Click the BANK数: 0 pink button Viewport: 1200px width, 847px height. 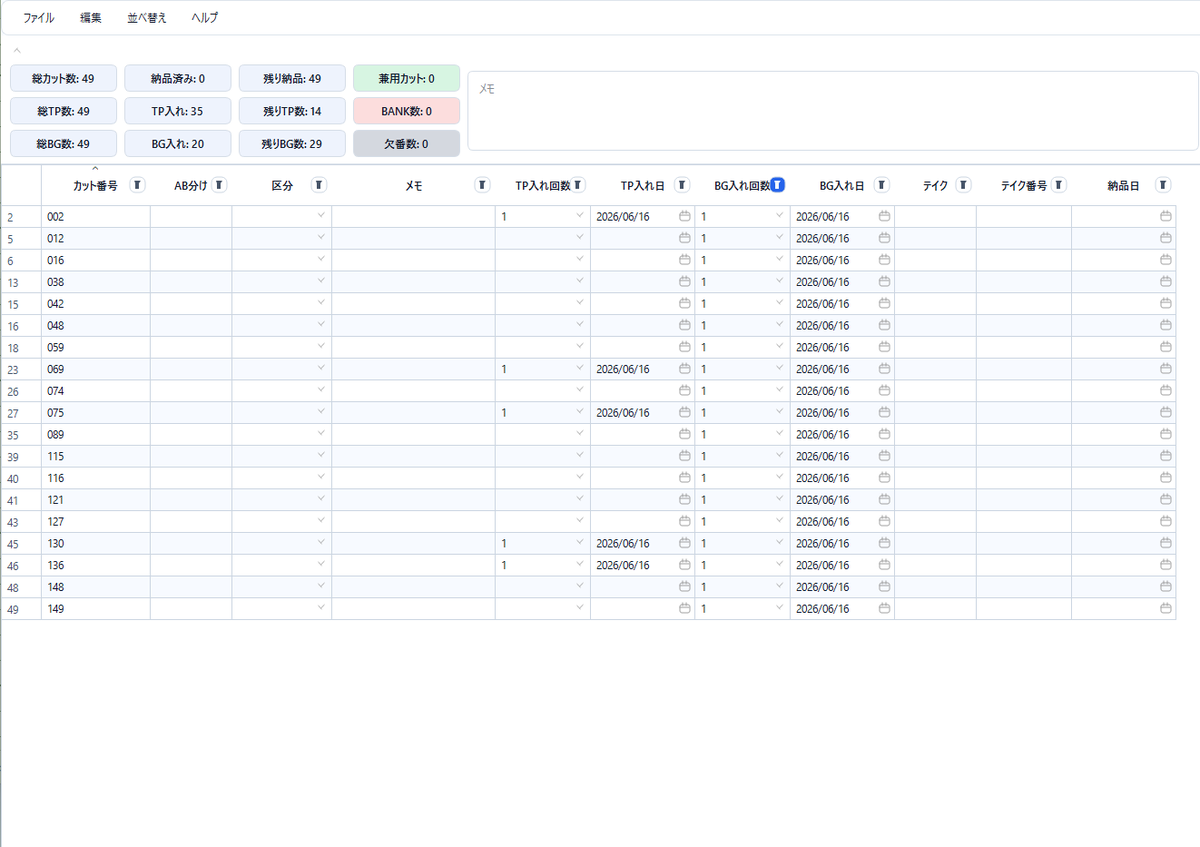pos(407,111)
